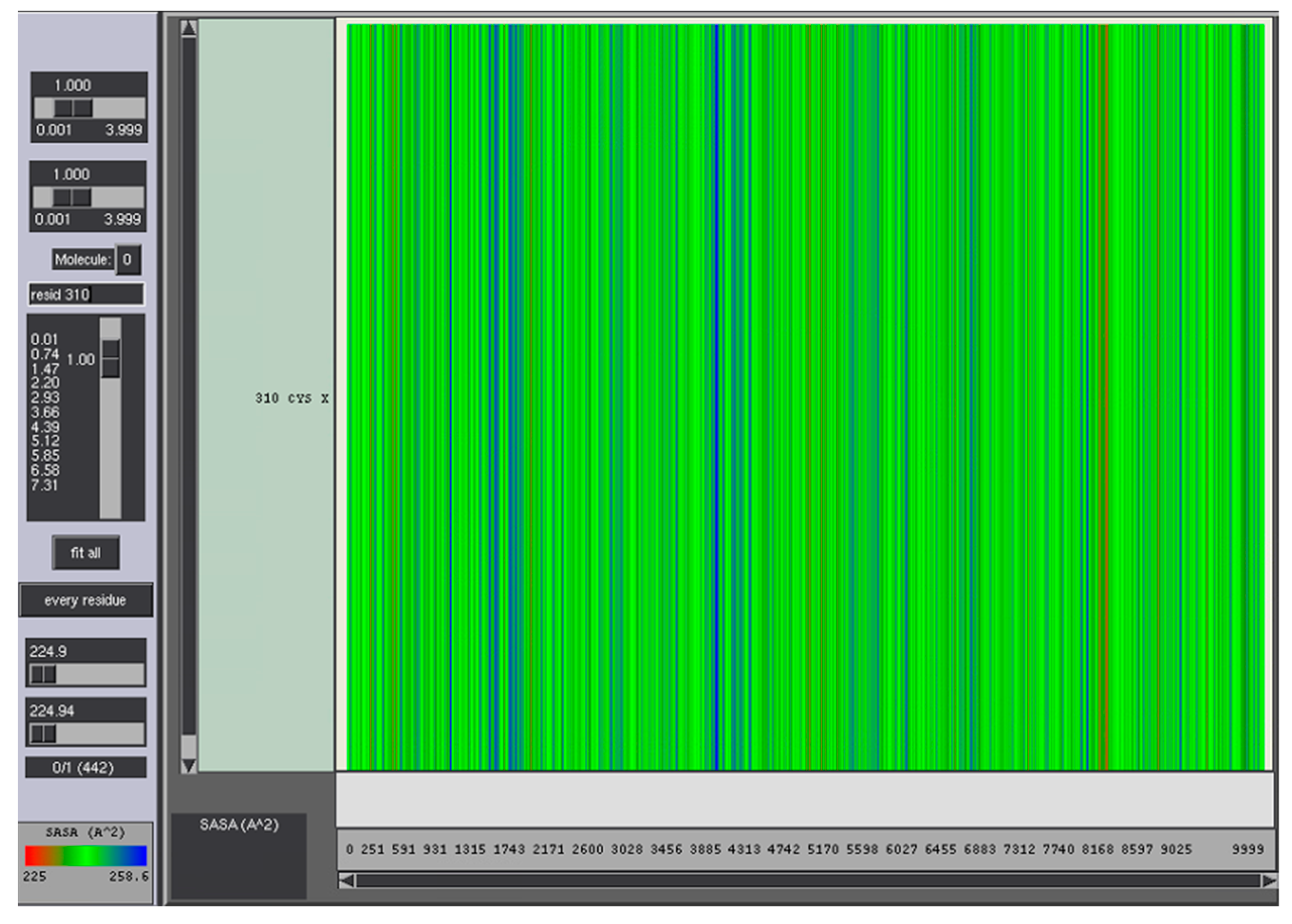Click the Molecule: label button

[83, 260]
